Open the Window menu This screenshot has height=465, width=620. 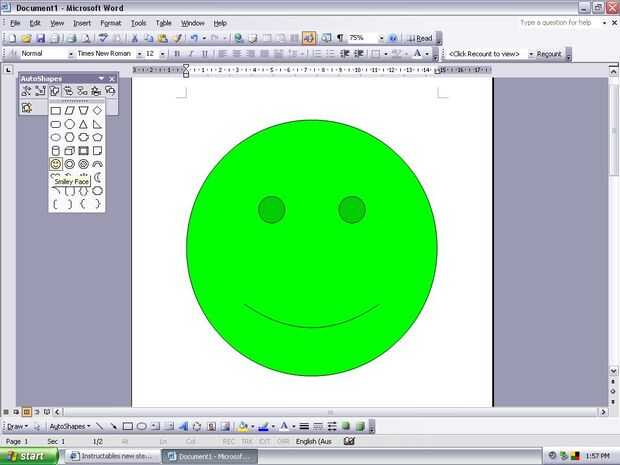193,23
